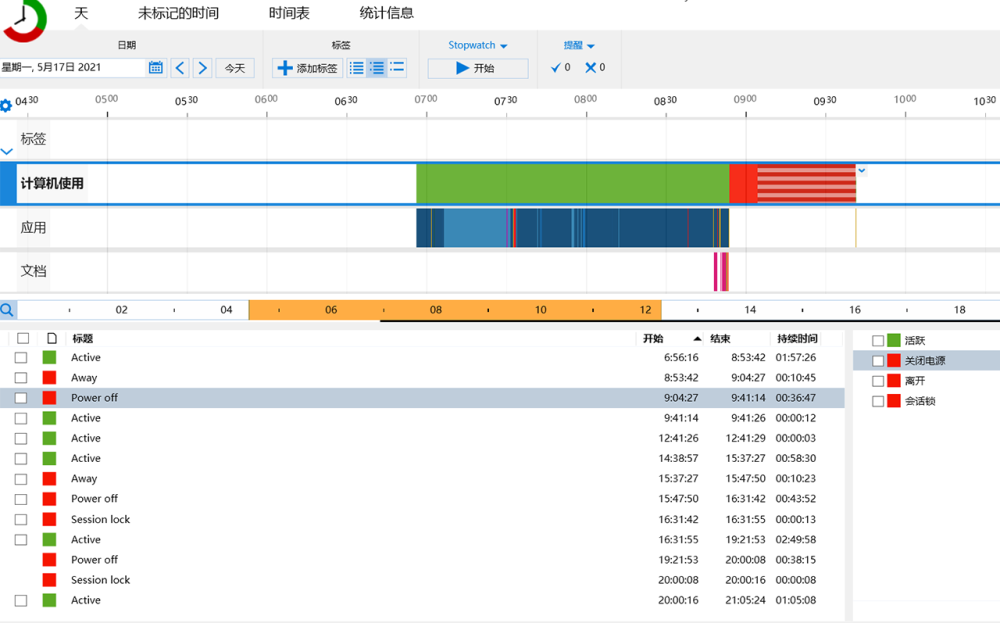1000x623 pixels.
Task: Click the green active block in 计算机使用 timeline
Action: 573,184
